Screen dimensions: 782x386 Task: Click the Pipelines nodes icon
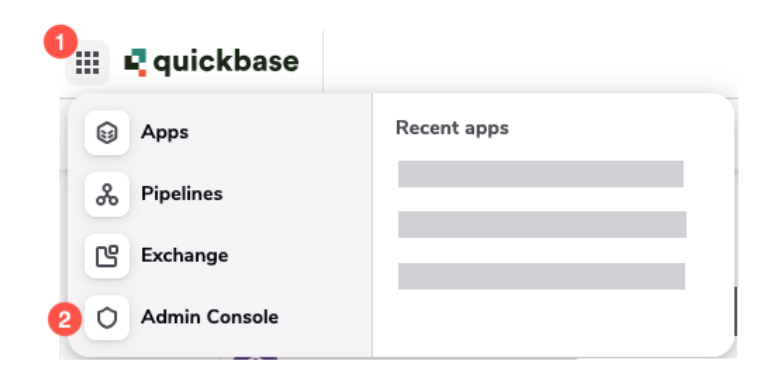coord(107,194)
